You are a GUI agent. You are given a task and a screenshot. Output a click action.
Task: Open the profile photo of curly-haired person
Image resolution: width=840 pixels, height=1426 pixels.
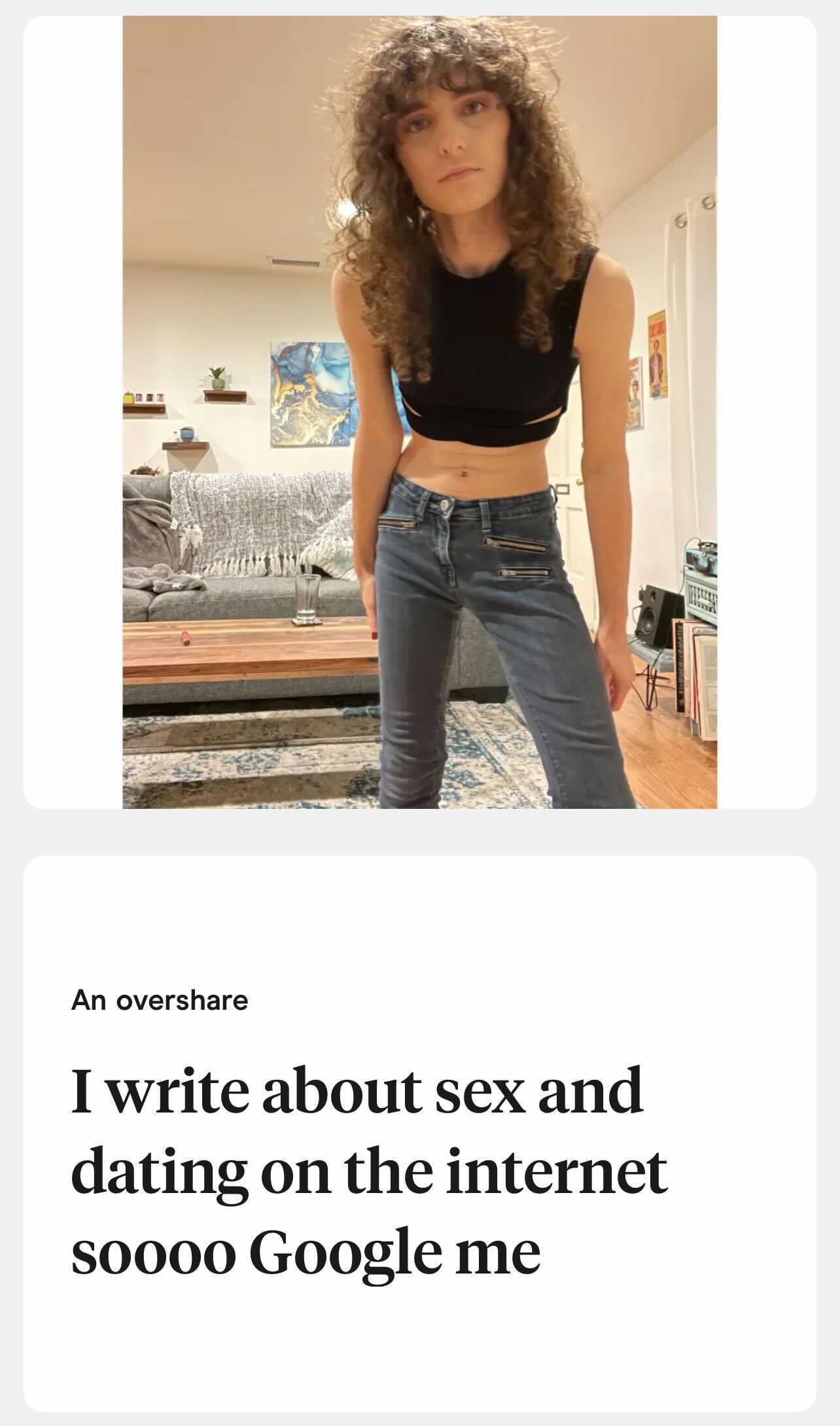coord(419,412)
